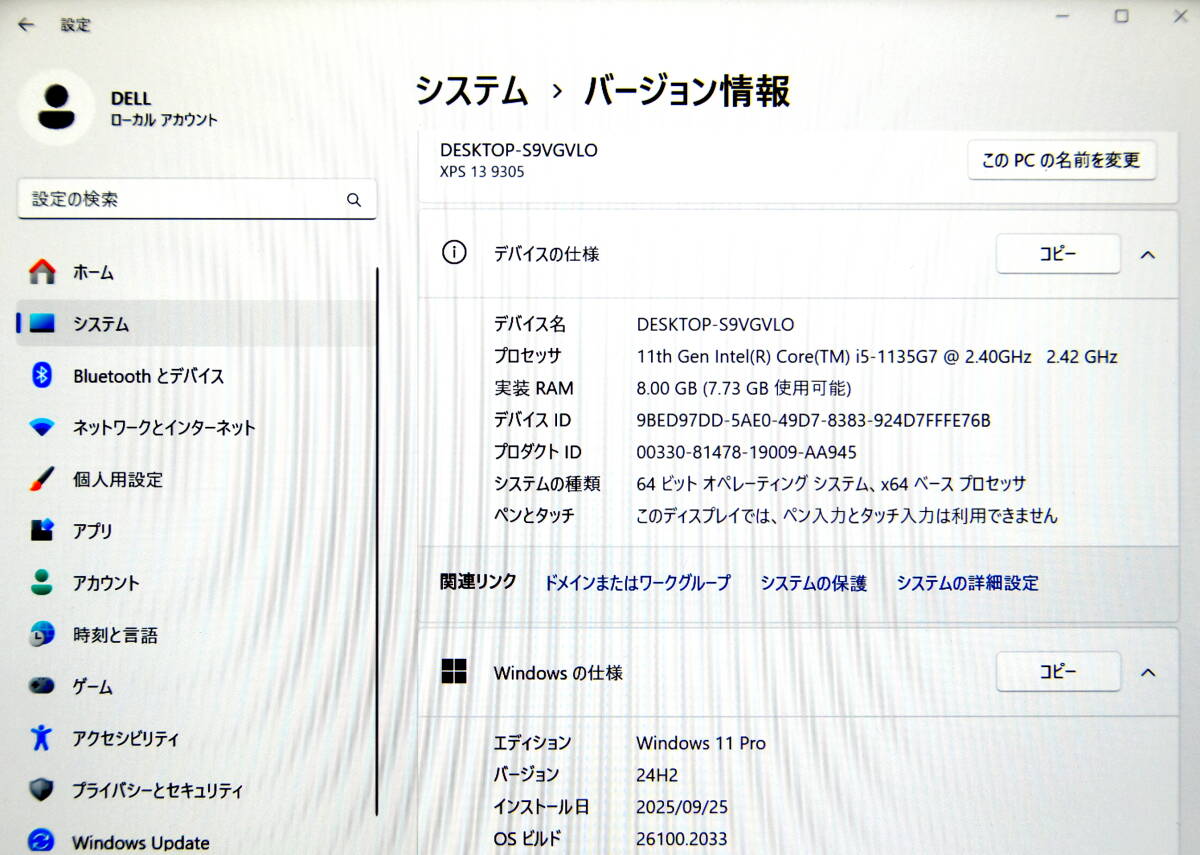Screen dimensions: 1200x855
Task: Open アカウント settings category
Action: coord(196,583)
